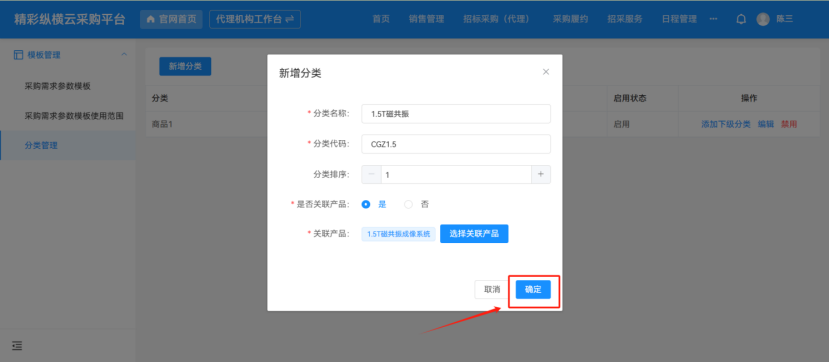Open 采购需求参数模板 in sidebar
The width and height of the screenshot is (829, 362).
point(58,86)
